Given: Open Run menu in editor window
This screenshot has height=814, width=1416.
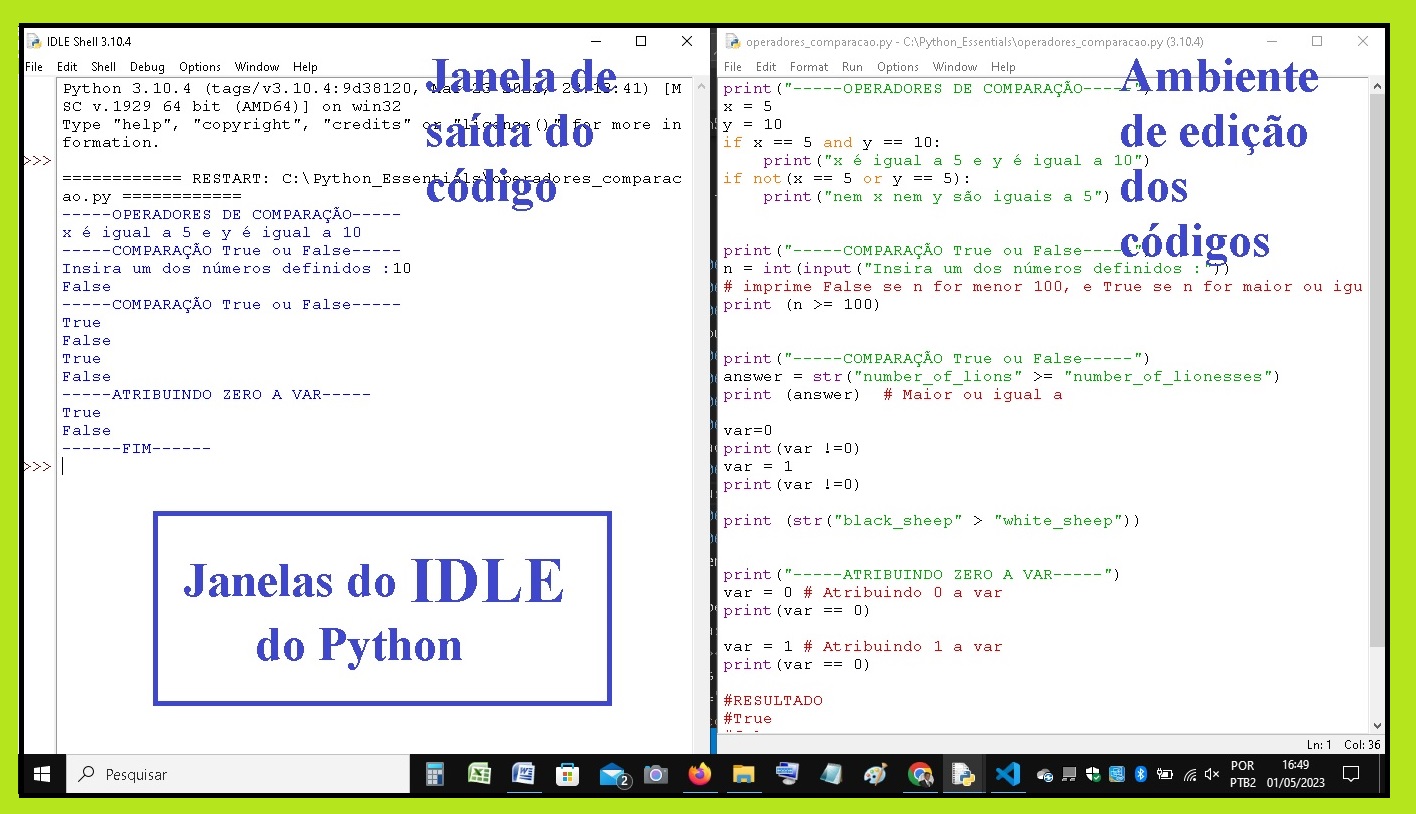Looking at the screenshot, I should [x=852, y=67].
